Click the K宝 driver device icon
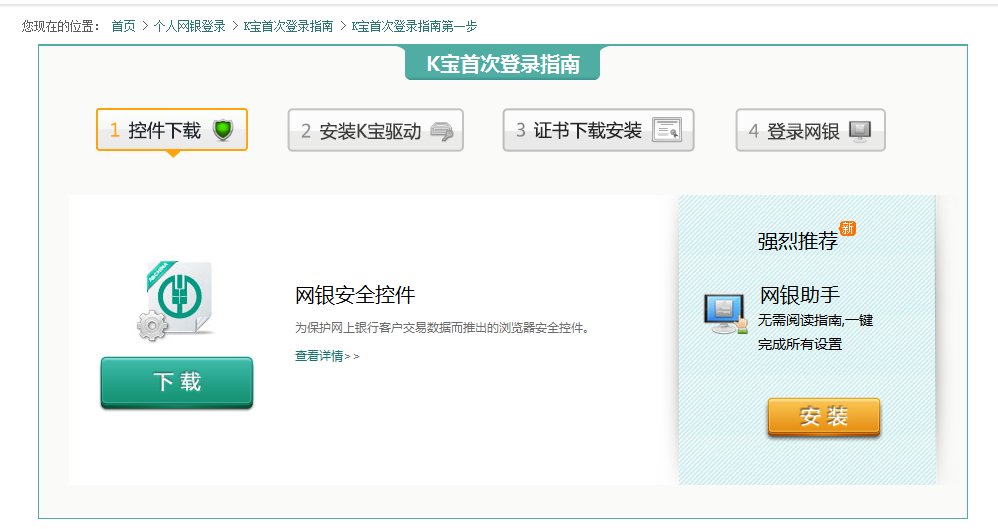998x529 pixels. coord(442,131)
